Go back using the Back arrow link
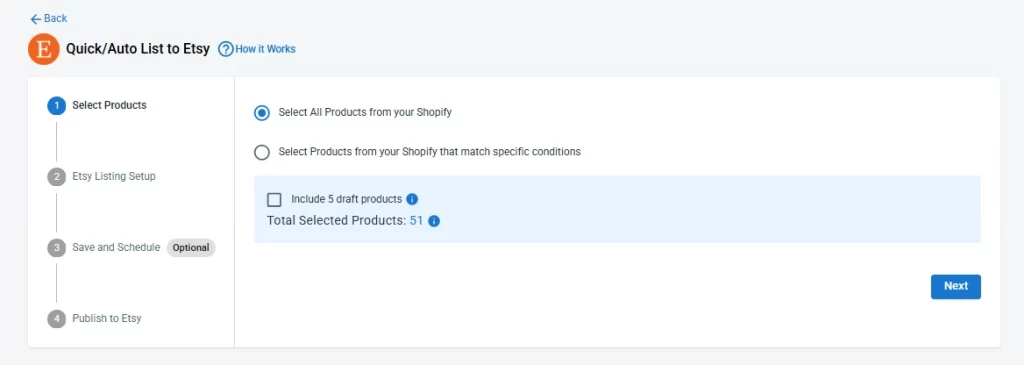The height and width of the screenshot is (365, 1024). [48, 18]
